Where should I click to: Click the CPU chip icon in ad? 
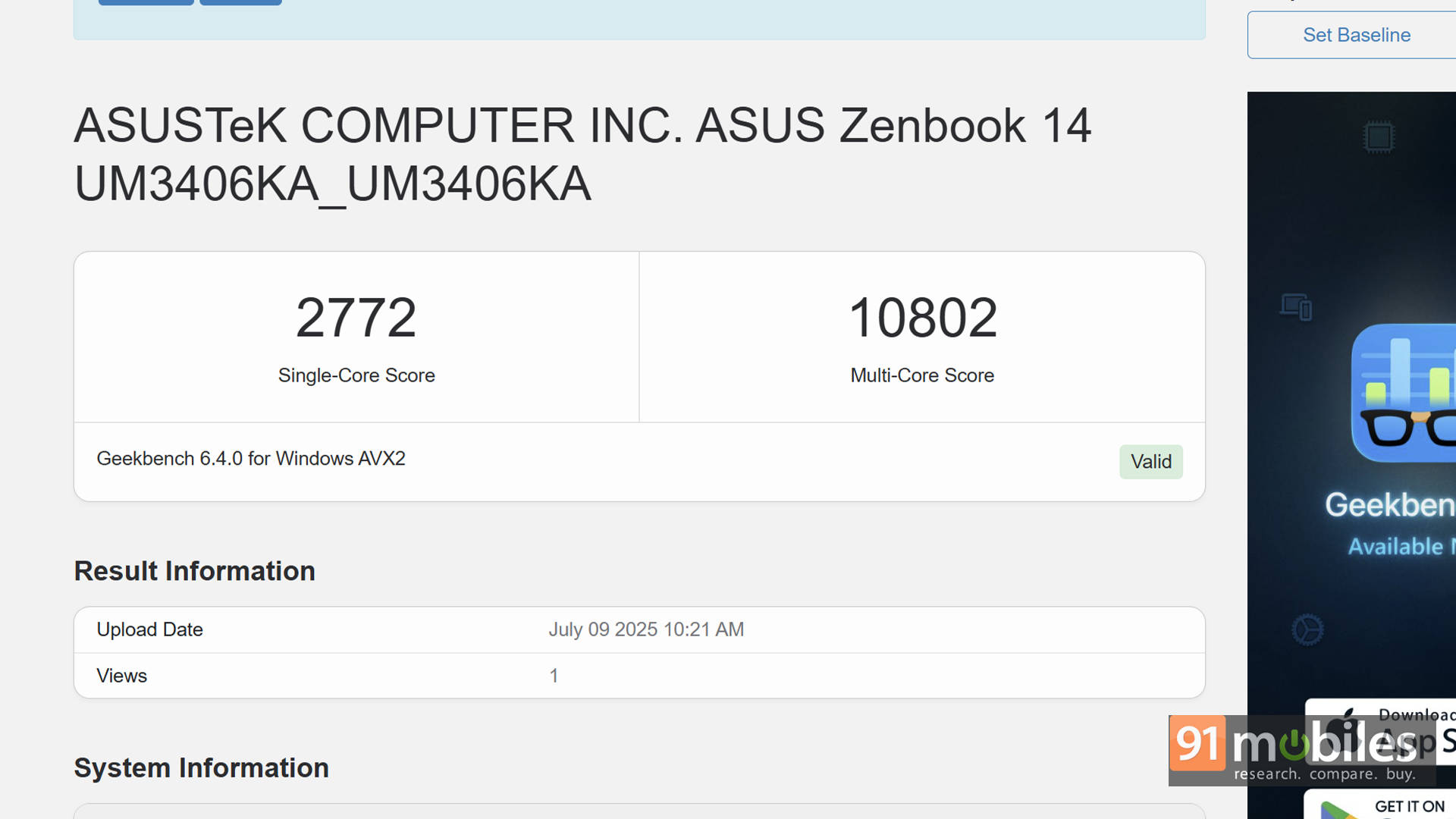click(x=1379, y=137)
